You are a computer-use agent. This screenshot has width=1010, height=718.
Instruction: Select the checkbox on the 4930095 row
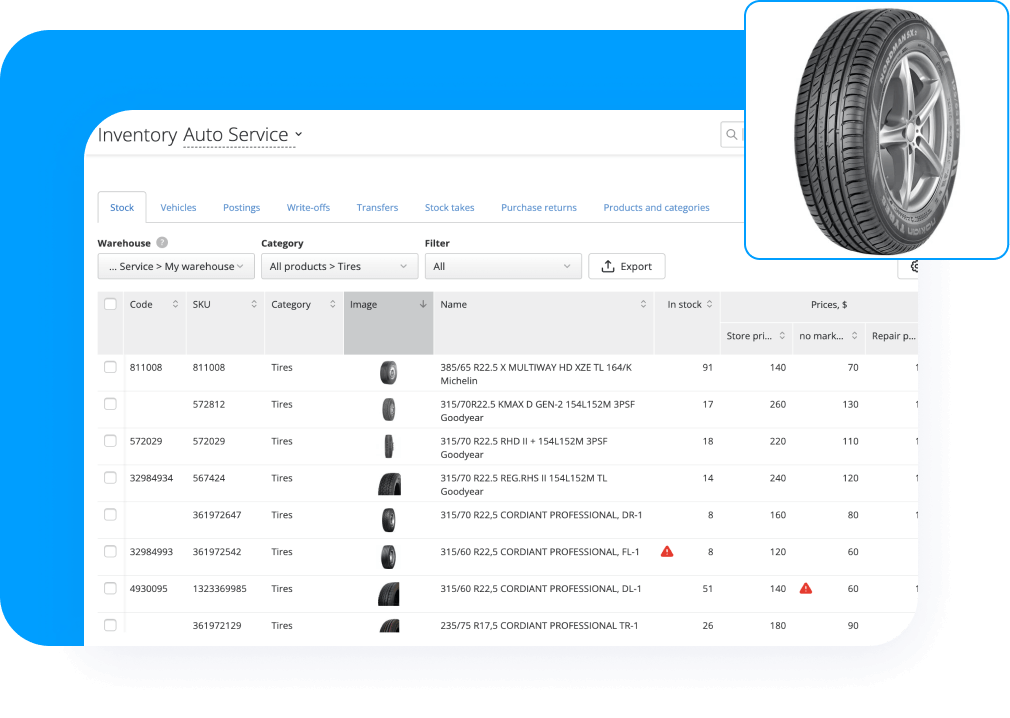click(110, 588)
